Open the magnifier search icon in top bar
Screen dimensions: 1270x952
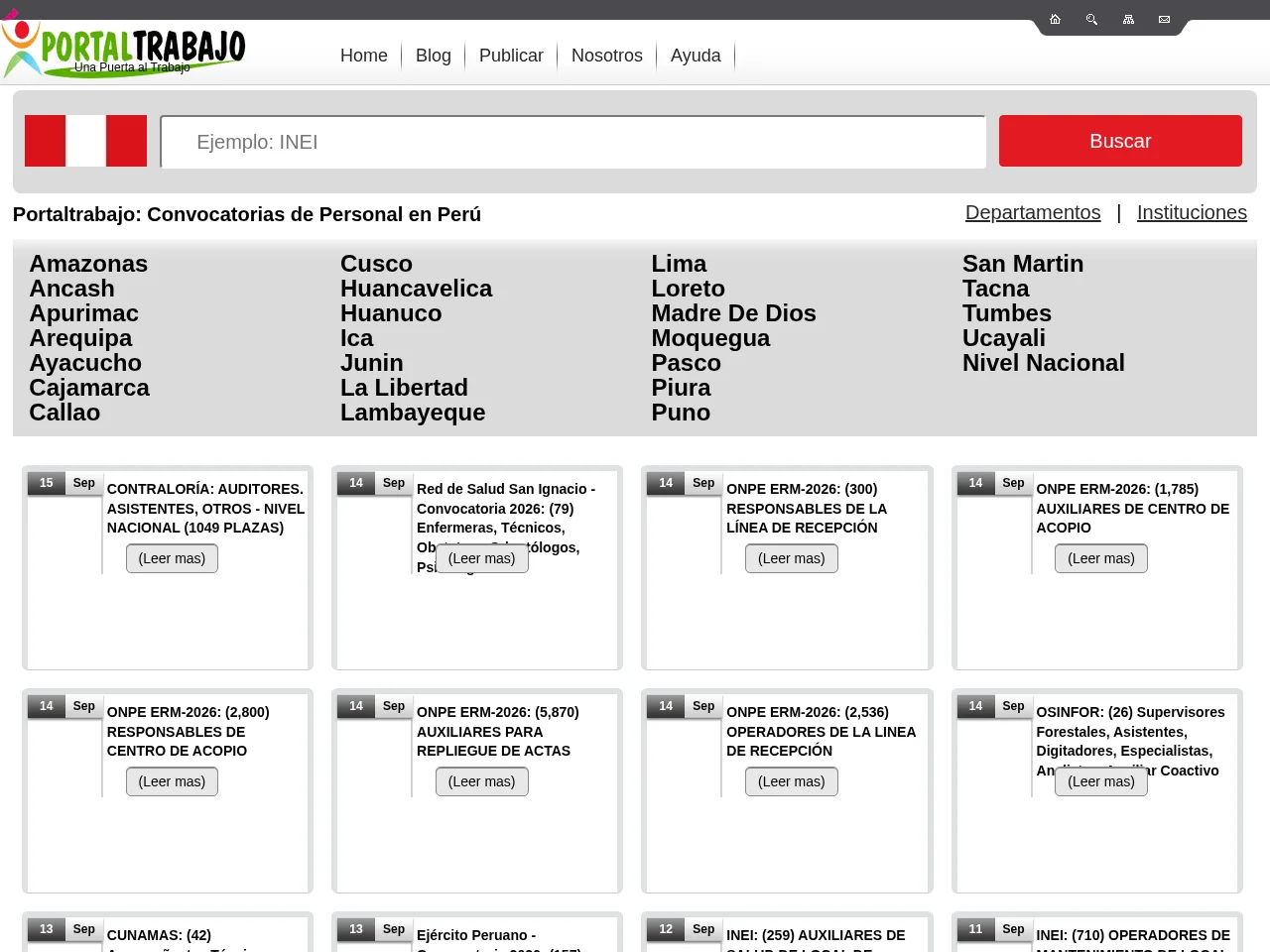click(1091, 19)
